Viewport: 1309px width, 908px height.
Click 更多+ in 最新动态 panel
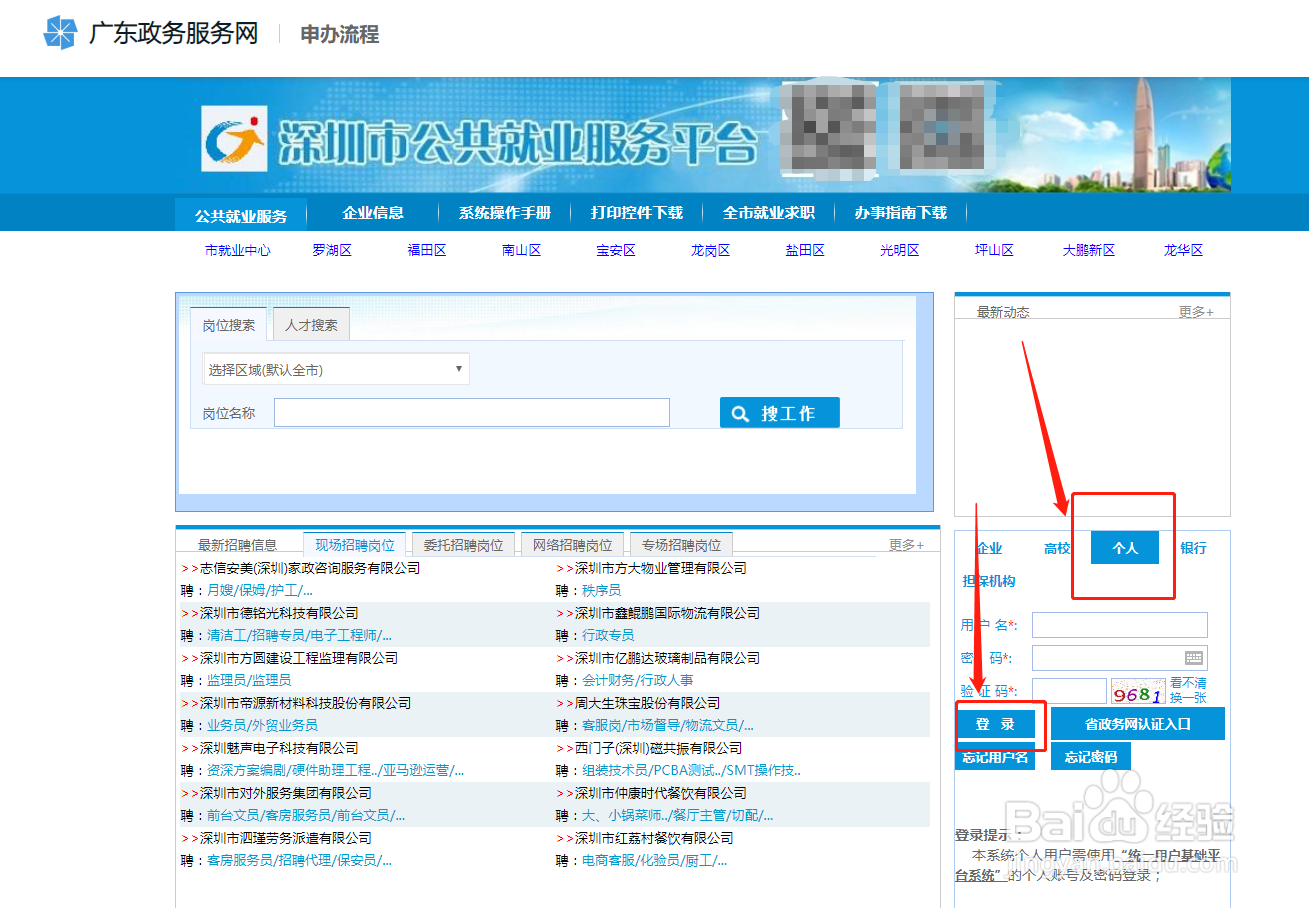click(1196, 312)
